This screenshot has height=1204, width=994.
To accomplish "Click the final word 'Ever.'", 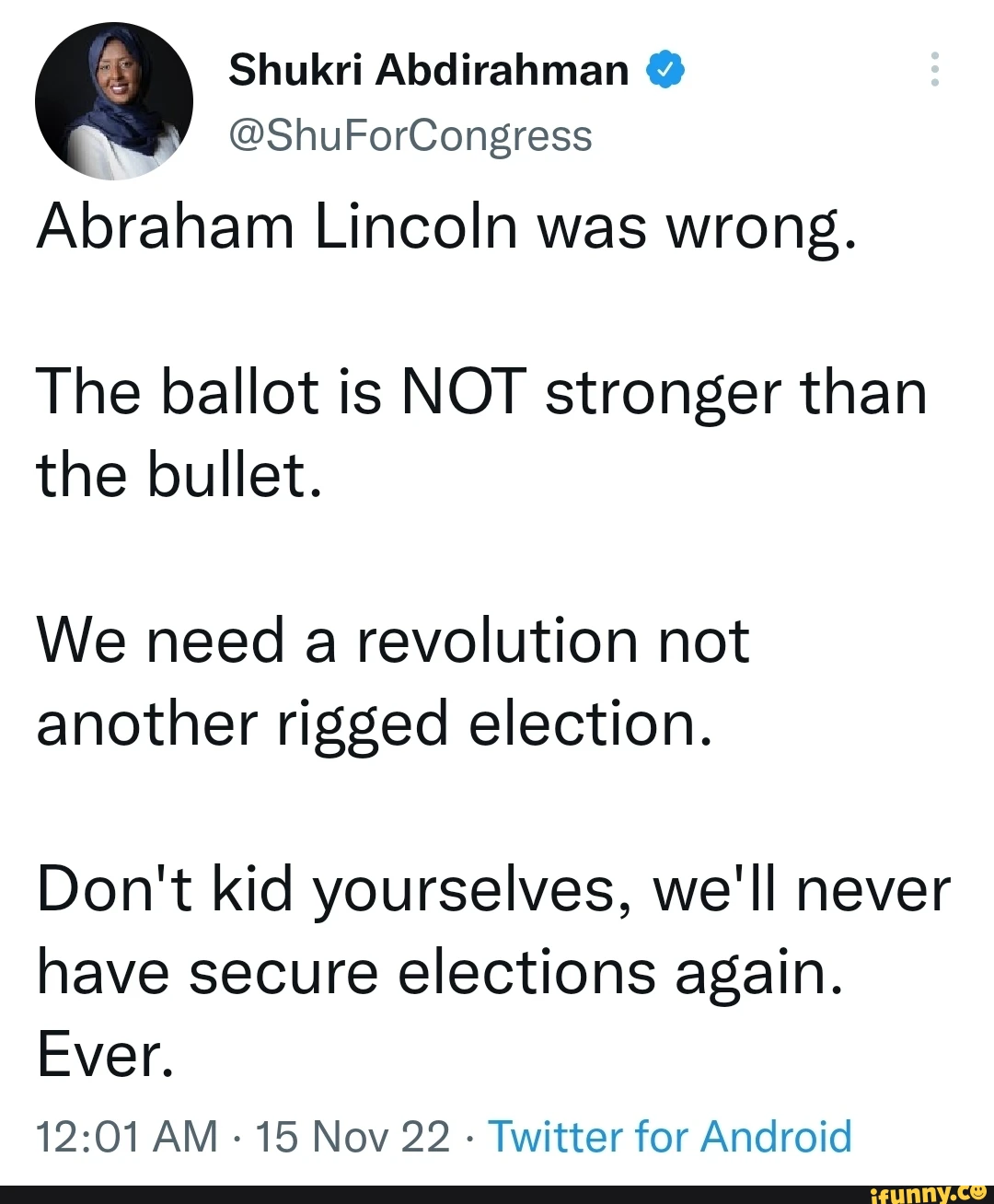I will [x=105, y=1055].
